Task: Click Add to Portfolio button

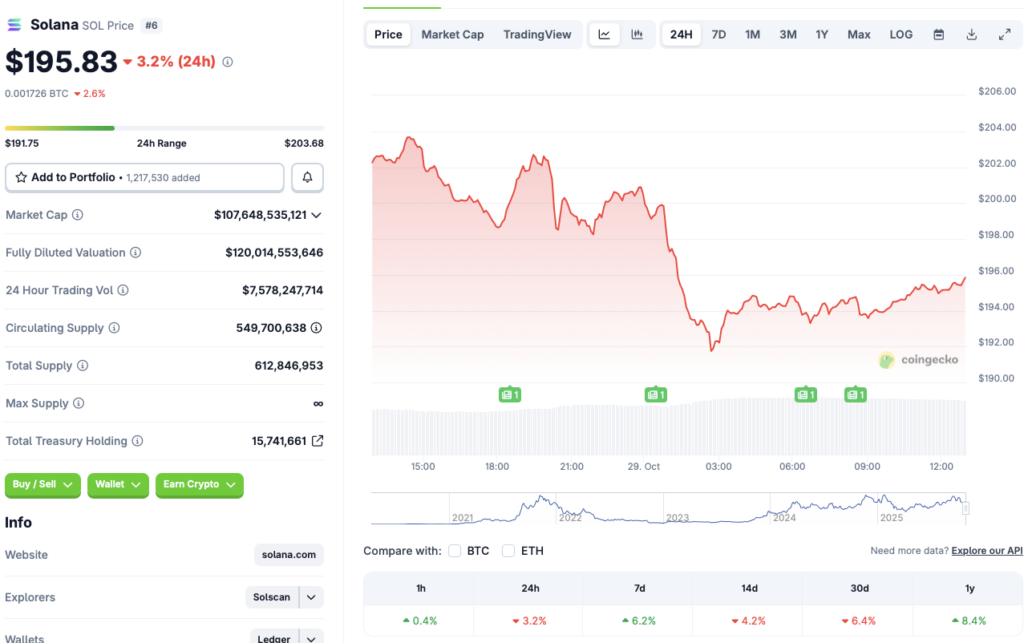Action: pos(144,176)
